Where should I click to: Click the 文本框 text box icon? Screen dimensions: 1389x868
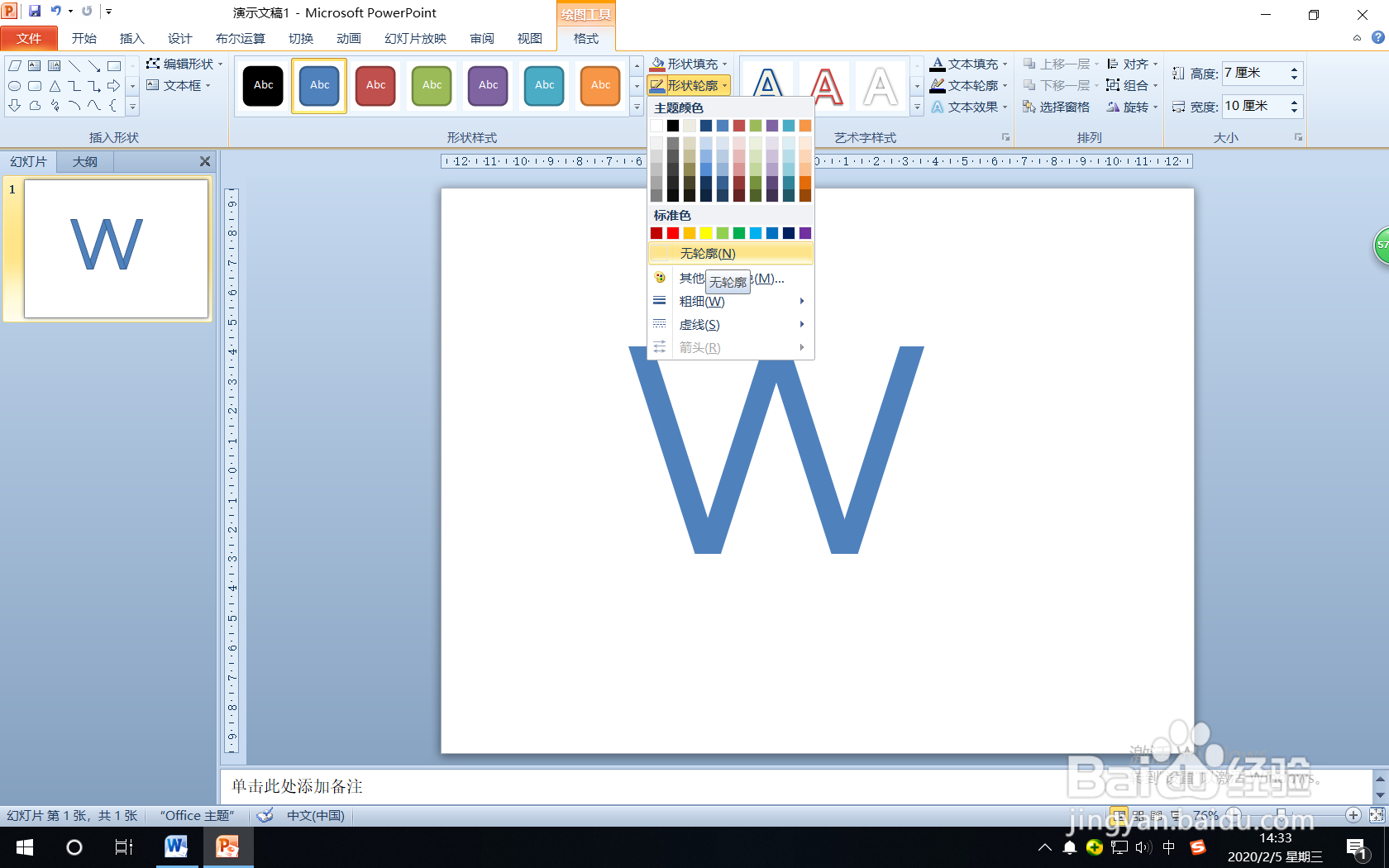pyautogui.click(x=153, y=85)
